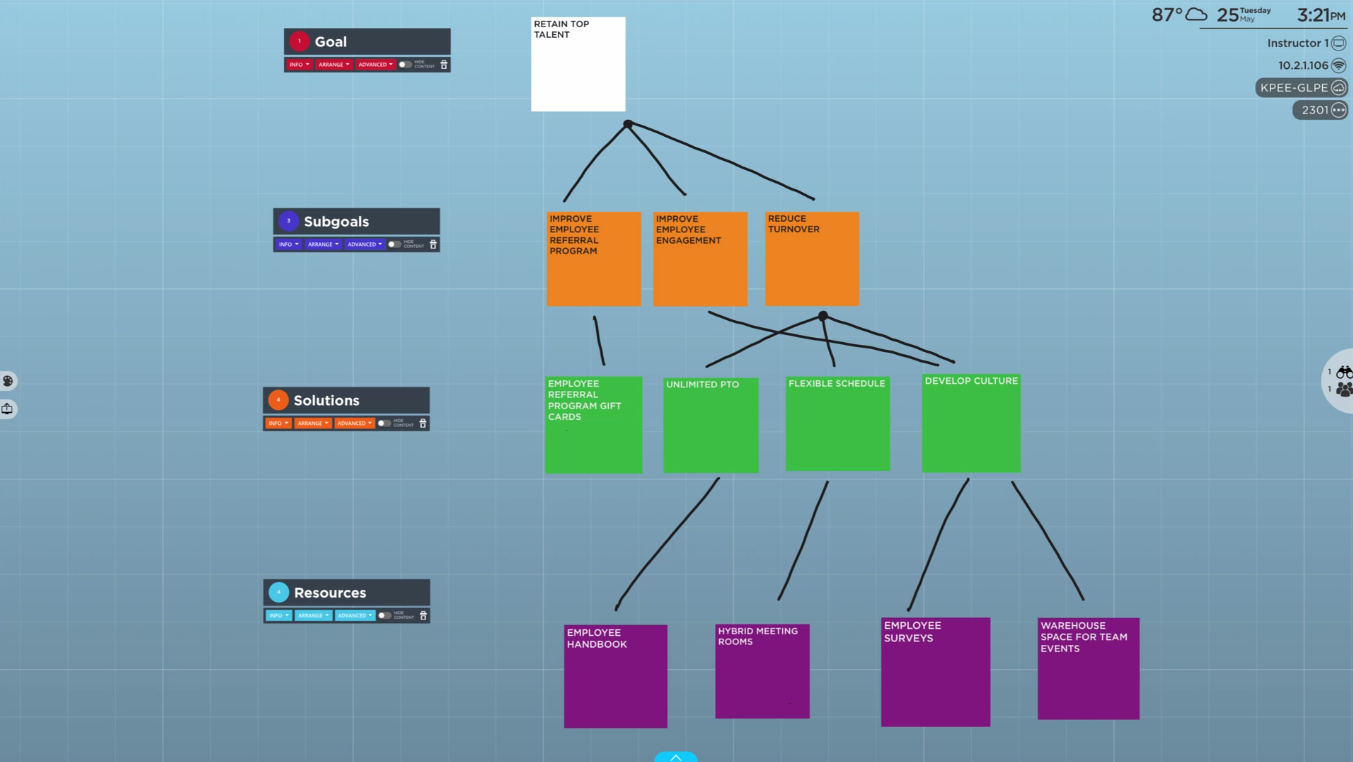Delete the Goal group with trash icon
This screenshot has width=1353, height=762.
444,64
